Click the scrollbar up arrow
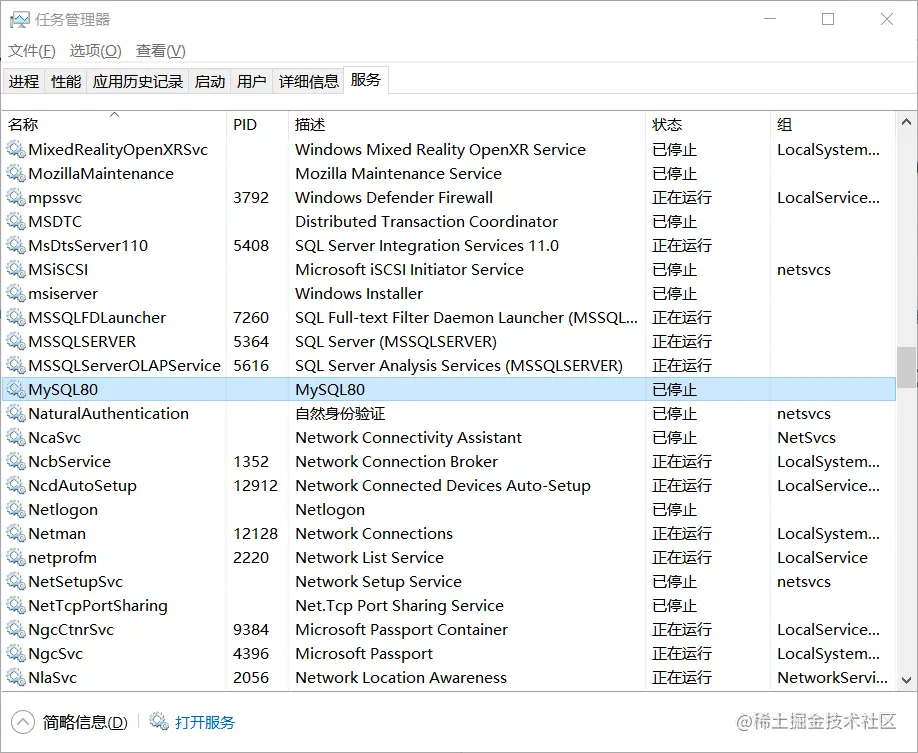Screen dimensions: 918x753 (x=906, y=122)
